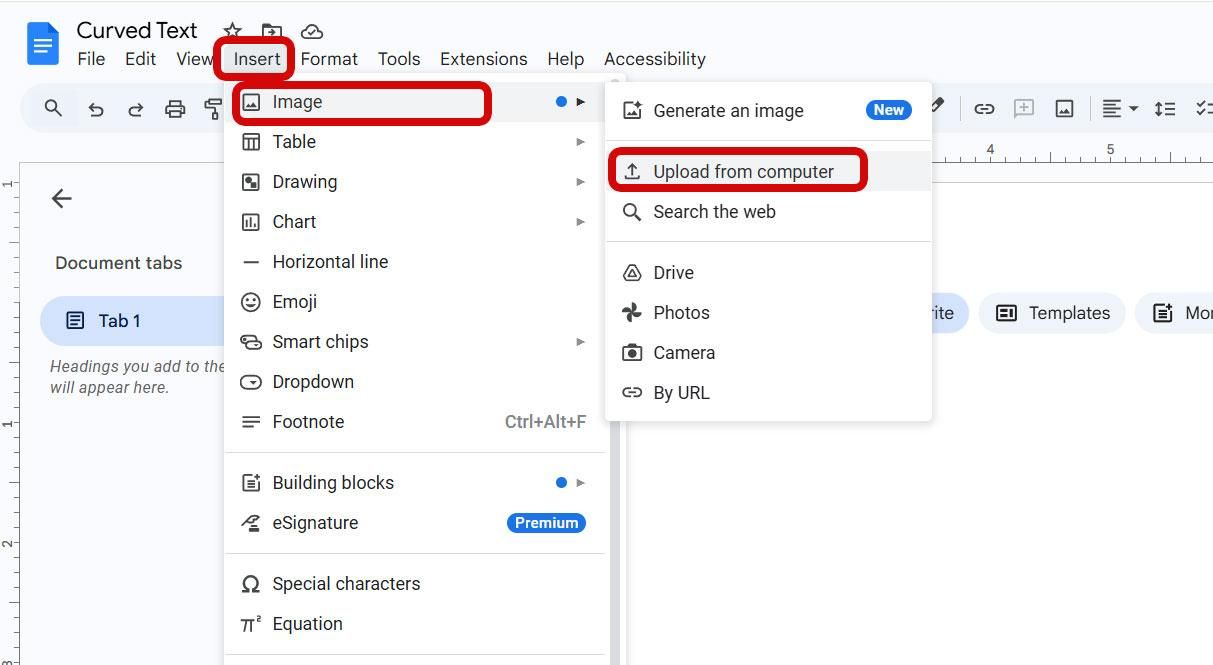This screenshot has width=1213, height=665.
Task: Open the Line spacing icon
Action: pos(1165,108)
